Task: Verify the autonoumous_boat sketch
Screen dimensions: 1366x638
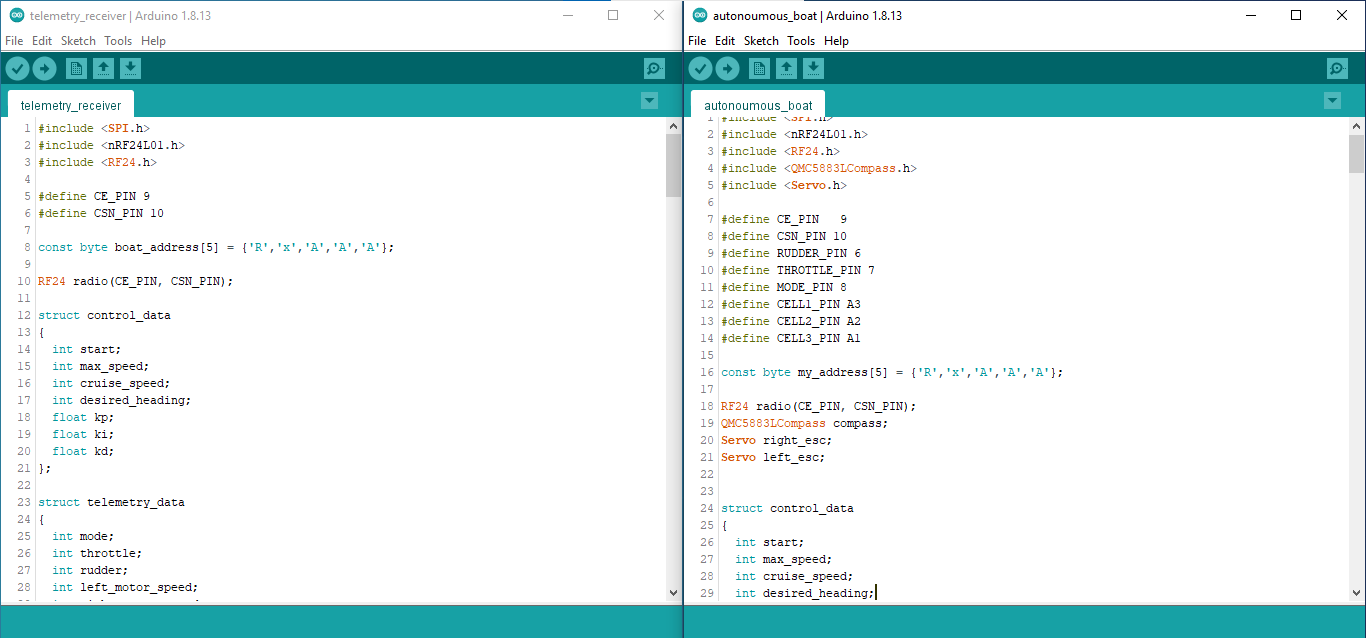Action: [x=701, y=68]
